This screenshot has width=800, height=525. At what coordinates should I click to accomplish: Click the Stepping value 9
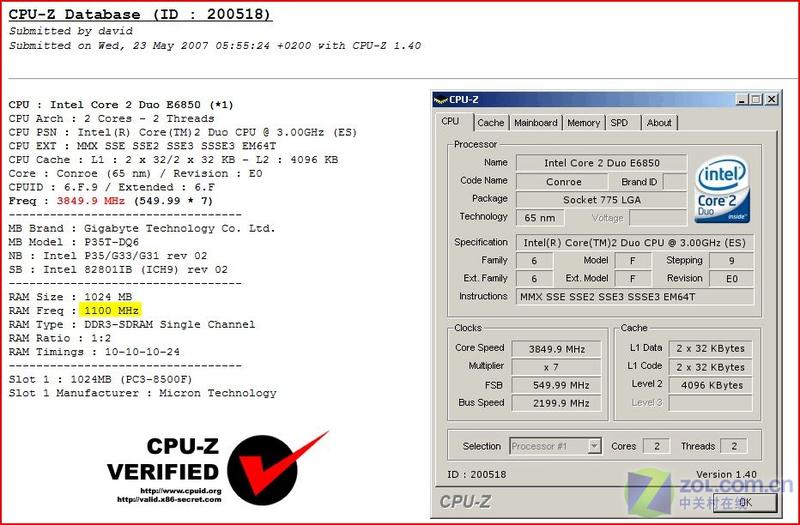pos(731,261)
